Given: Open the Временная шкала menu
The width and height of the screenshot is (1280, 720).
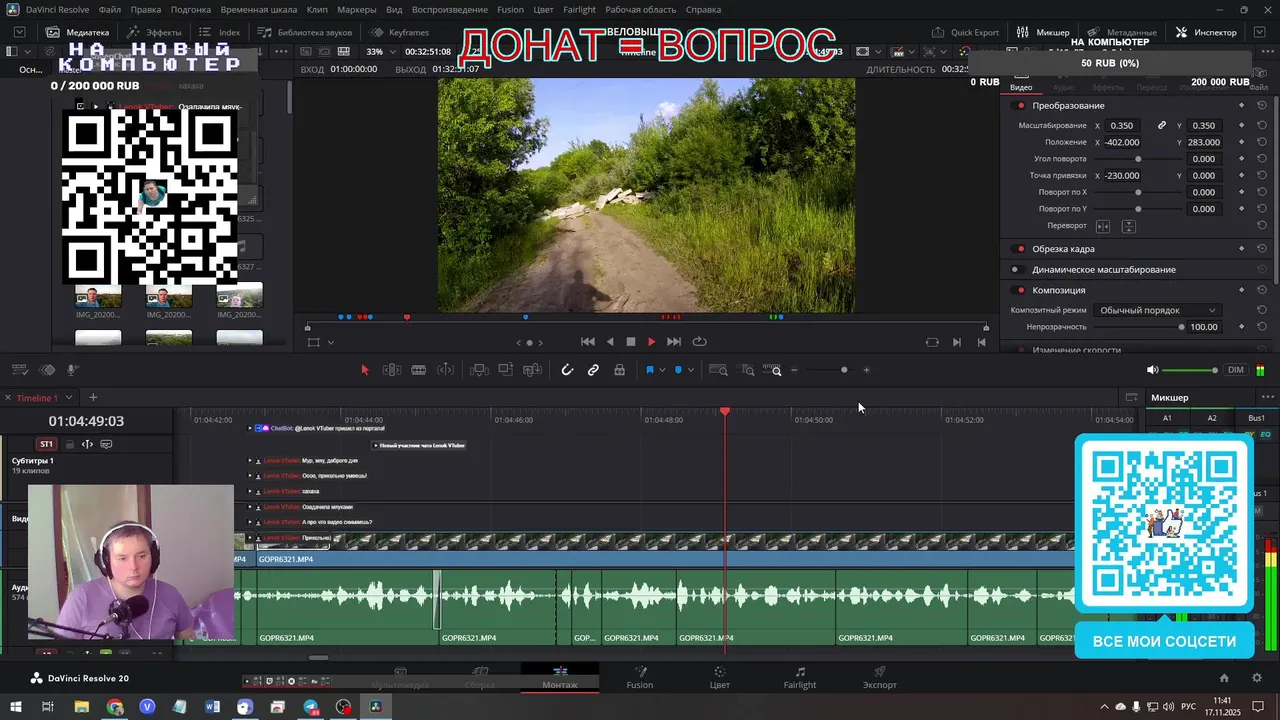Looking at the screenshot, I should coord(259,10).
